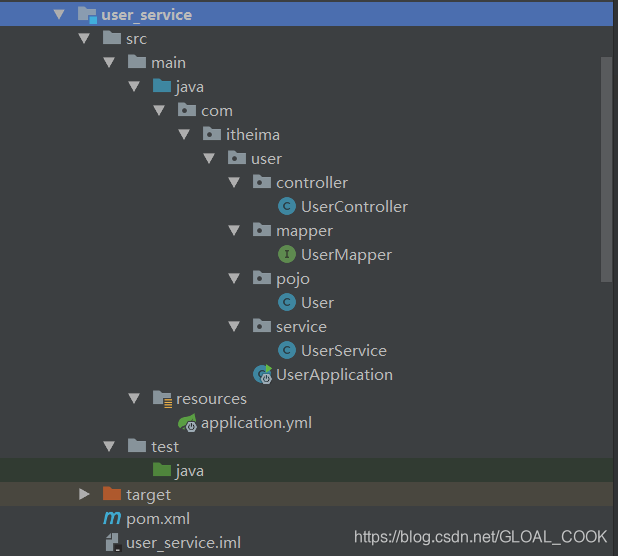Screen dimensions: 618x556
Task: Collapse the src folder arrow
Action: click(x=84, y=38)
